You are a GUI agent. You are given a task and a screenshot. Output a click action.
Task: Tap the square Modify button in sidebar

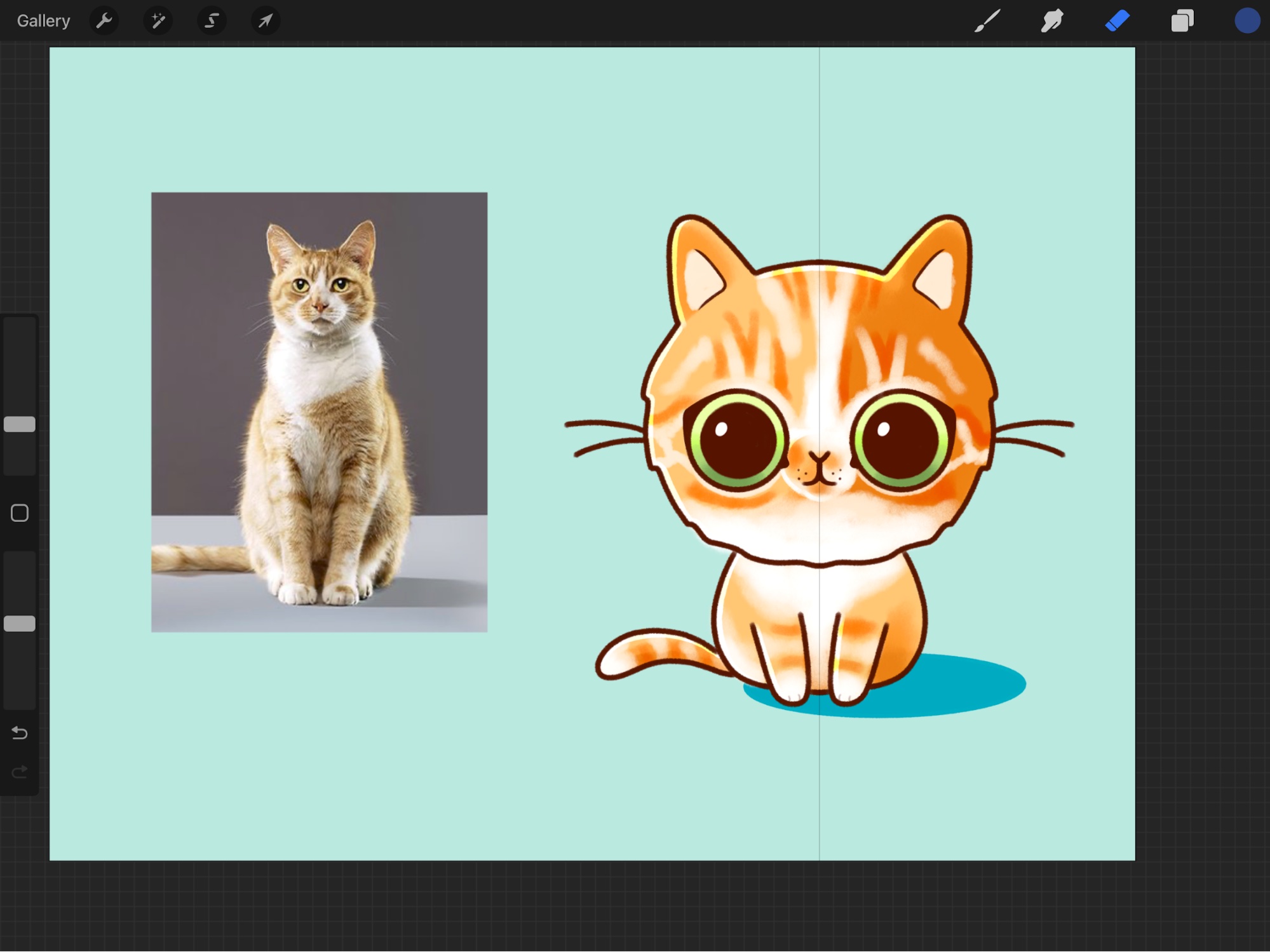coord(20,513)
